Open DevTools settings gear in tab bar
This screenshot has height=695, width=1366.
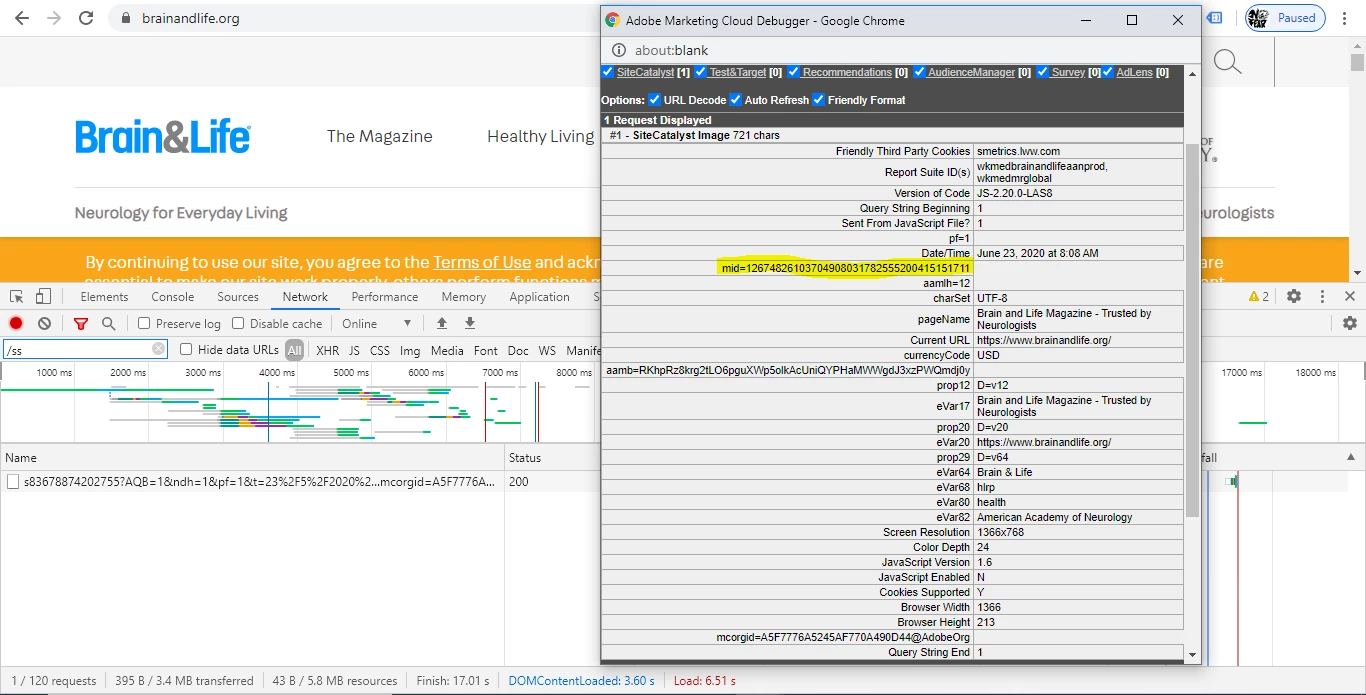1294,296
